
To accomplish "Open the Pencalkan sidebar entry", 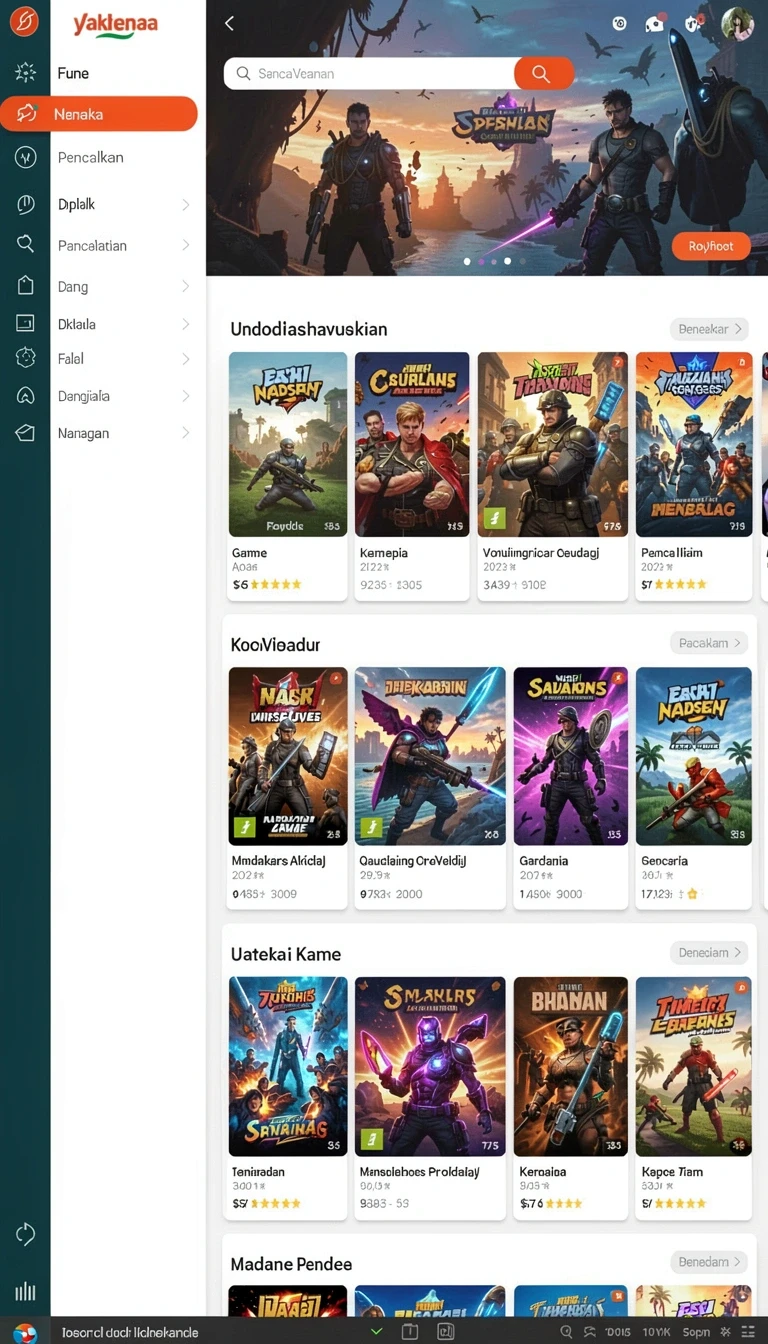I will (x=90, y=157).
